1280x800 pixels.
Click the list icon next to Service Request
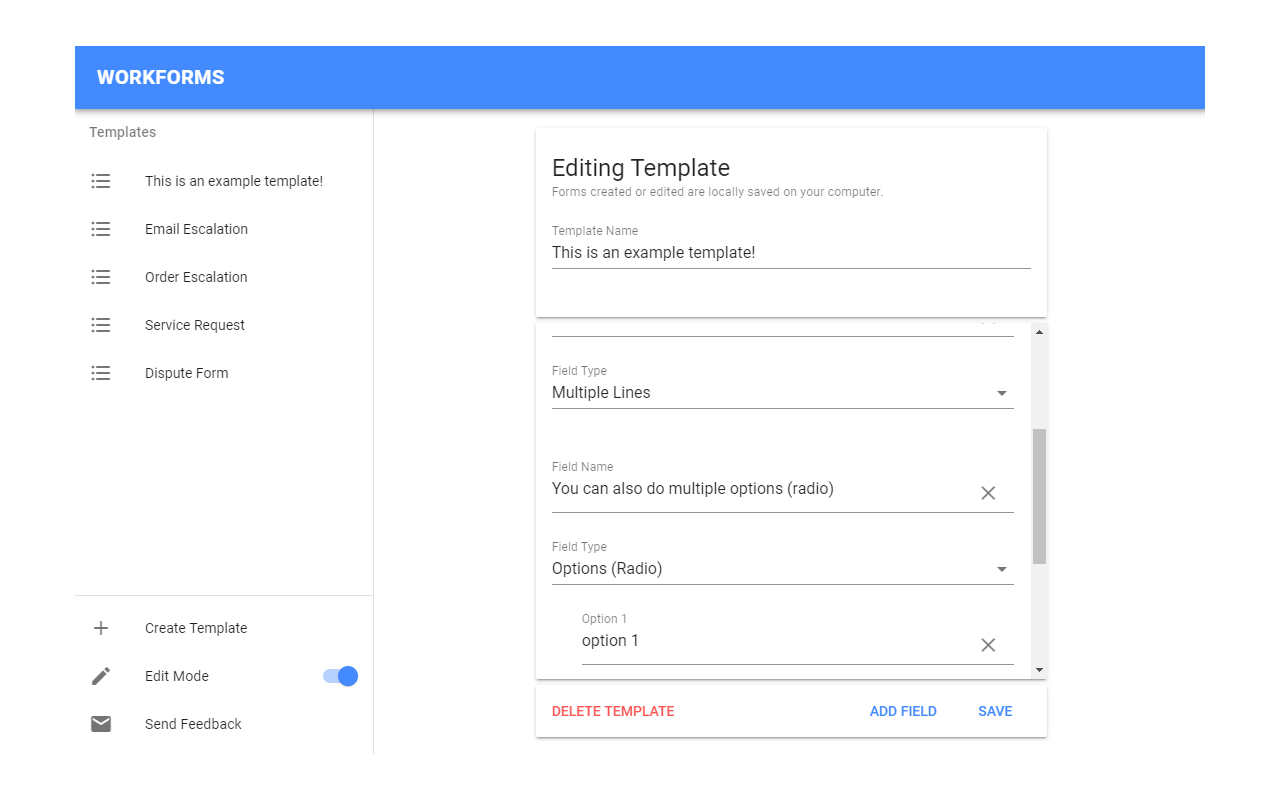pyautogui.click(x=100, y=325)
